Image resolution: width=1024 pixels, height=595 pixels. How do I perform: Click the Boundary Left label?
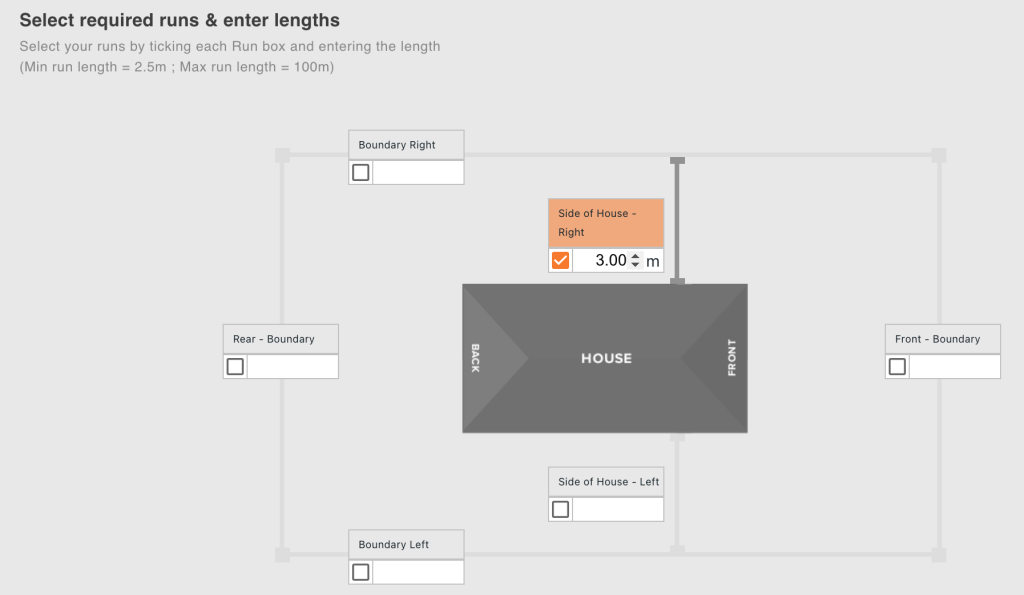[405, 544]
